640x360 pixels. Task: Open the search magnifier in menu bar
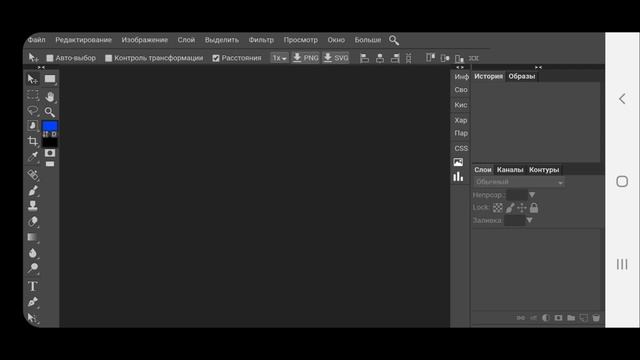coord(393,40)
